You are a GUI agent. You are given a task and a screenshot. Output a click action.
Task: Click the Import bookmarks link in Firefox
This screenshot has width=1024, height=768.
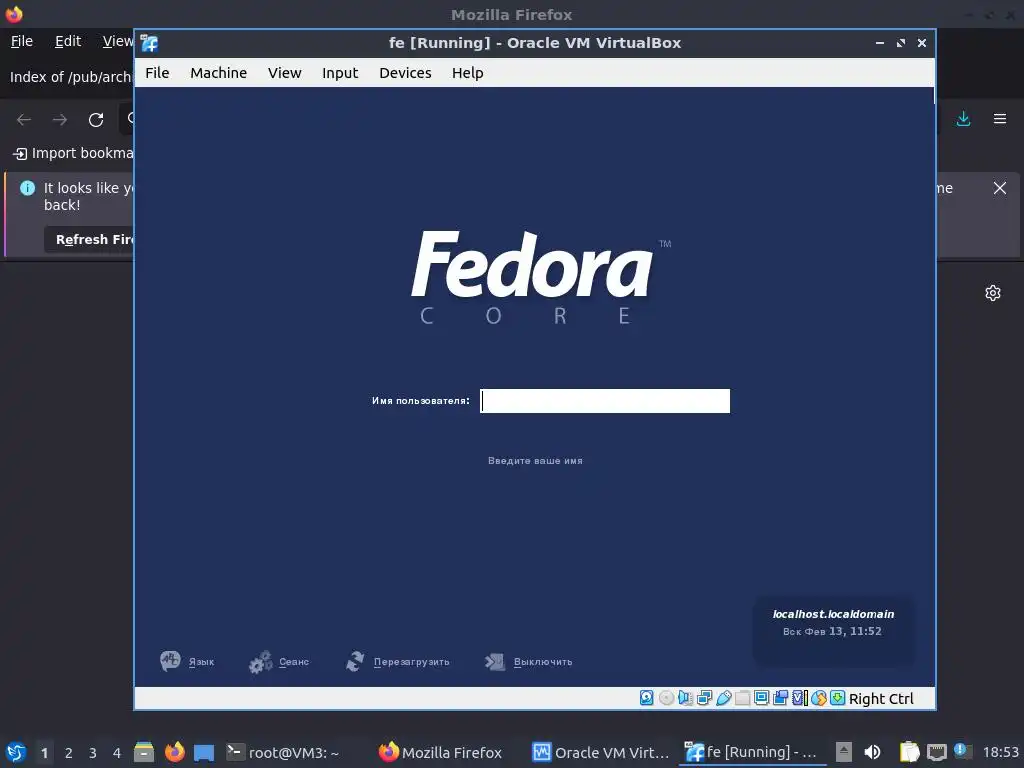click(x=73, y=153)
